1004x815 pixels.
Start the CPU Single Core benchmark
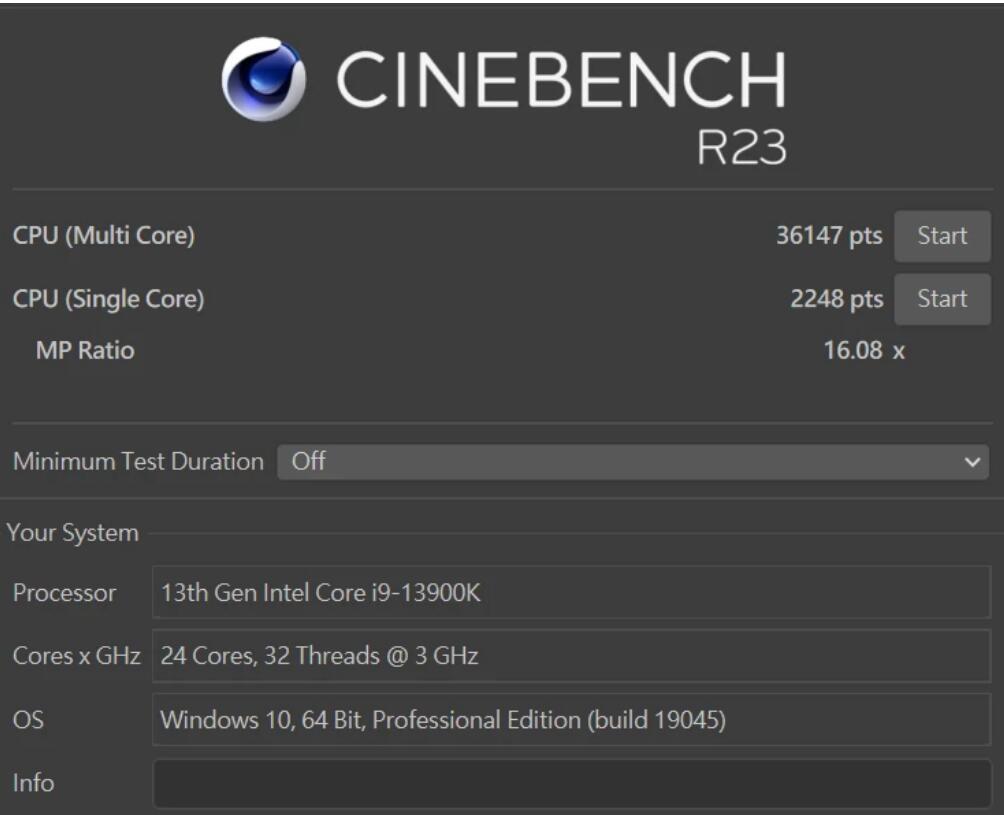pos(942,298)
